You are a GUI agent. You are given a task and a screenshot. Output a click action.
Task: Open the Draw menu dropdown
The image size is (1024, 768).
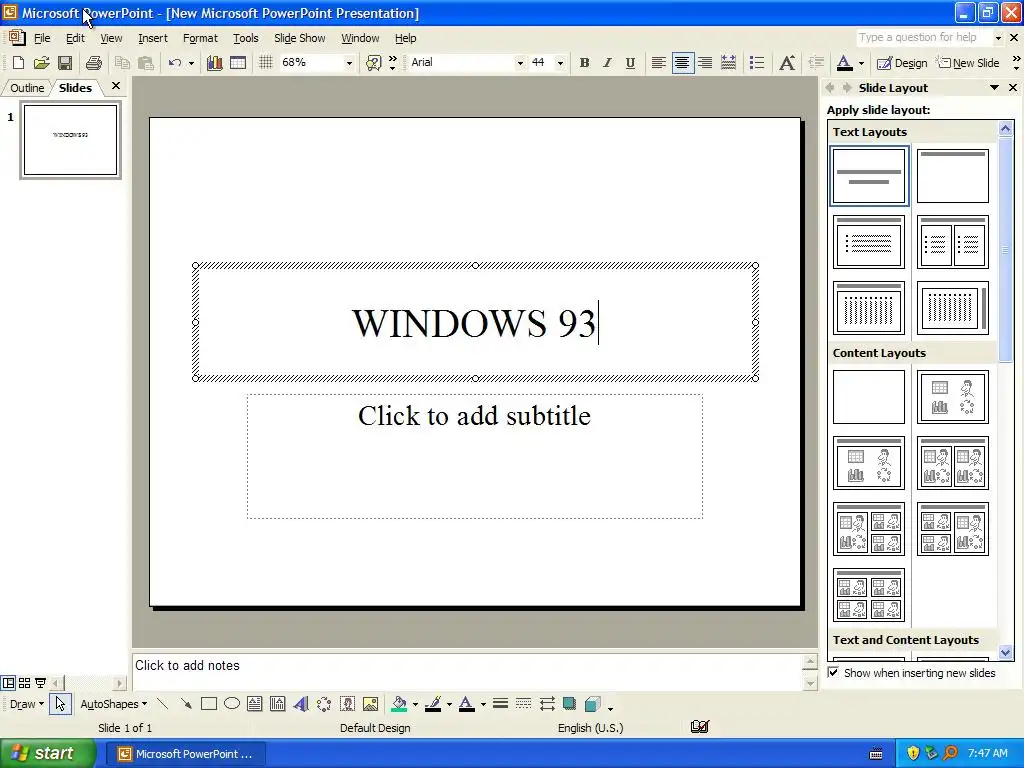pos(27,704)
